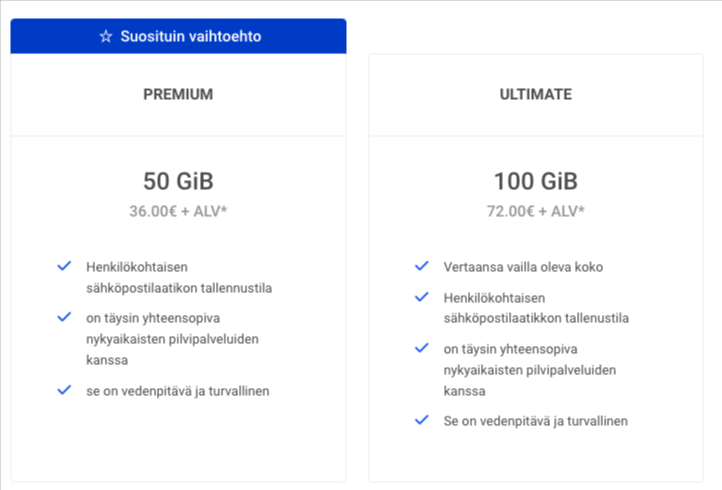722x490 pixels.
Task: Select the Suosituin vaihtoehto blue banner
Action: coord(179,36)
